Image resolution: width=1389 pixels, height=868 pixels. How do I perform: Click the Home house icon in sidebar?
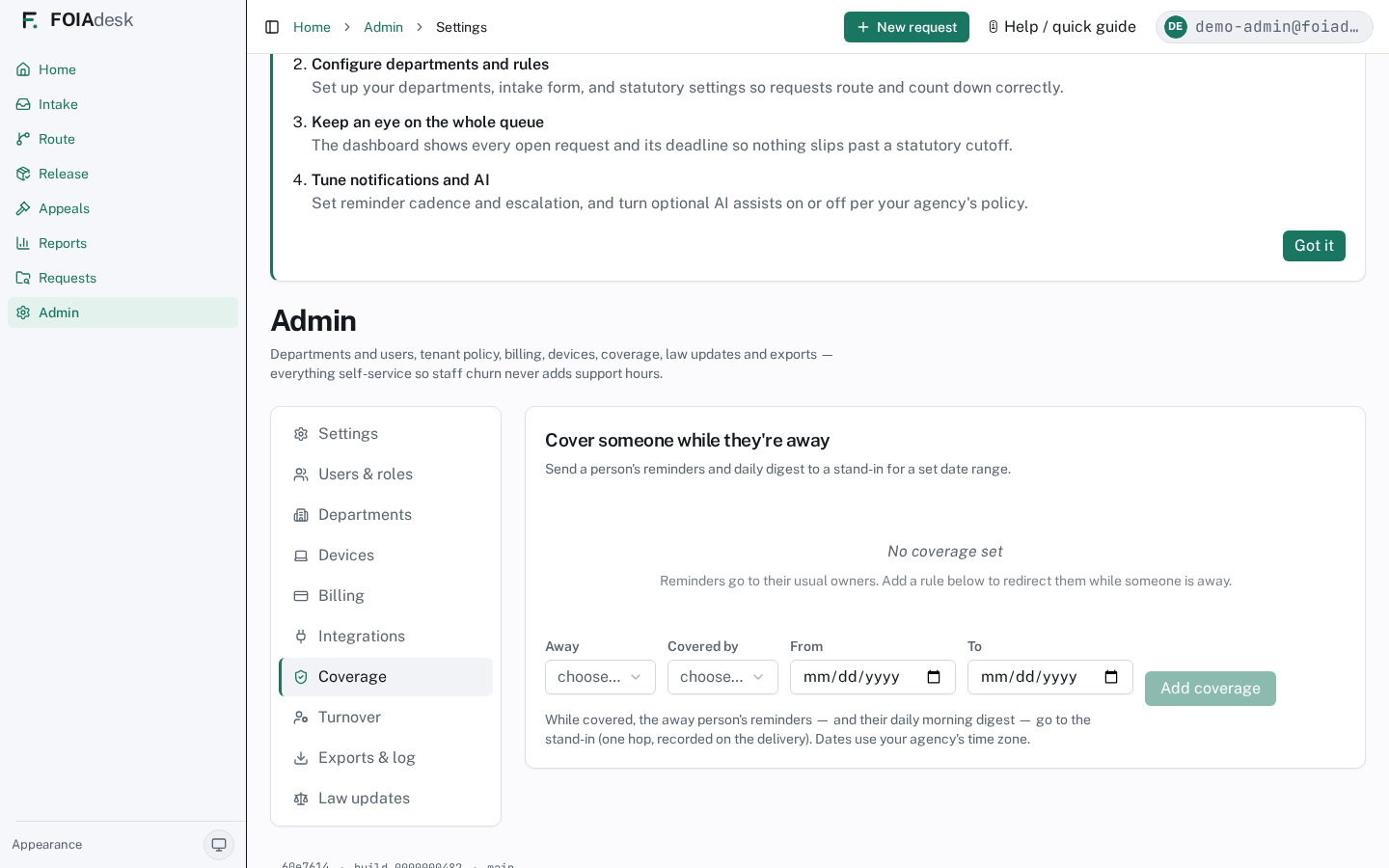23,69
